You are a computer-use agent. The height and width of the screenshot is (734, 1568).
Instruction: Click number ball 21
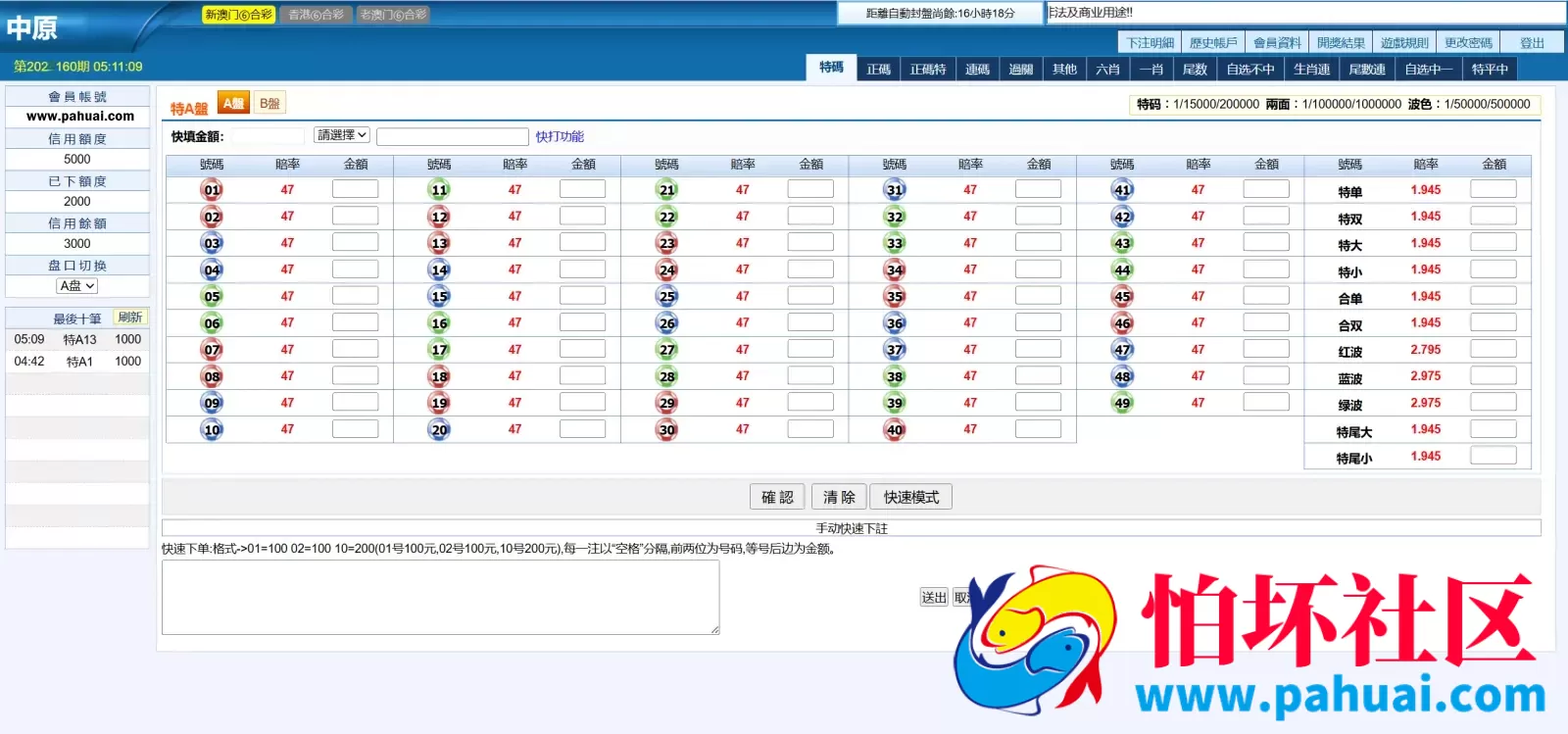tap(667, 190)
